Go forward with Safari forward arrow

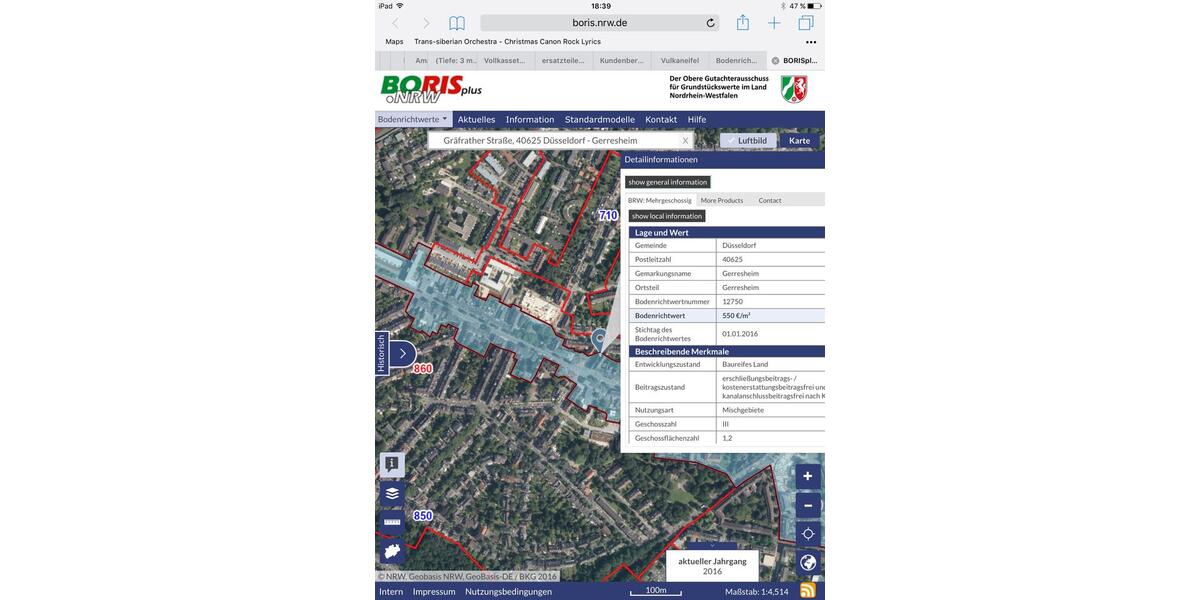click(x=426, y=23)
